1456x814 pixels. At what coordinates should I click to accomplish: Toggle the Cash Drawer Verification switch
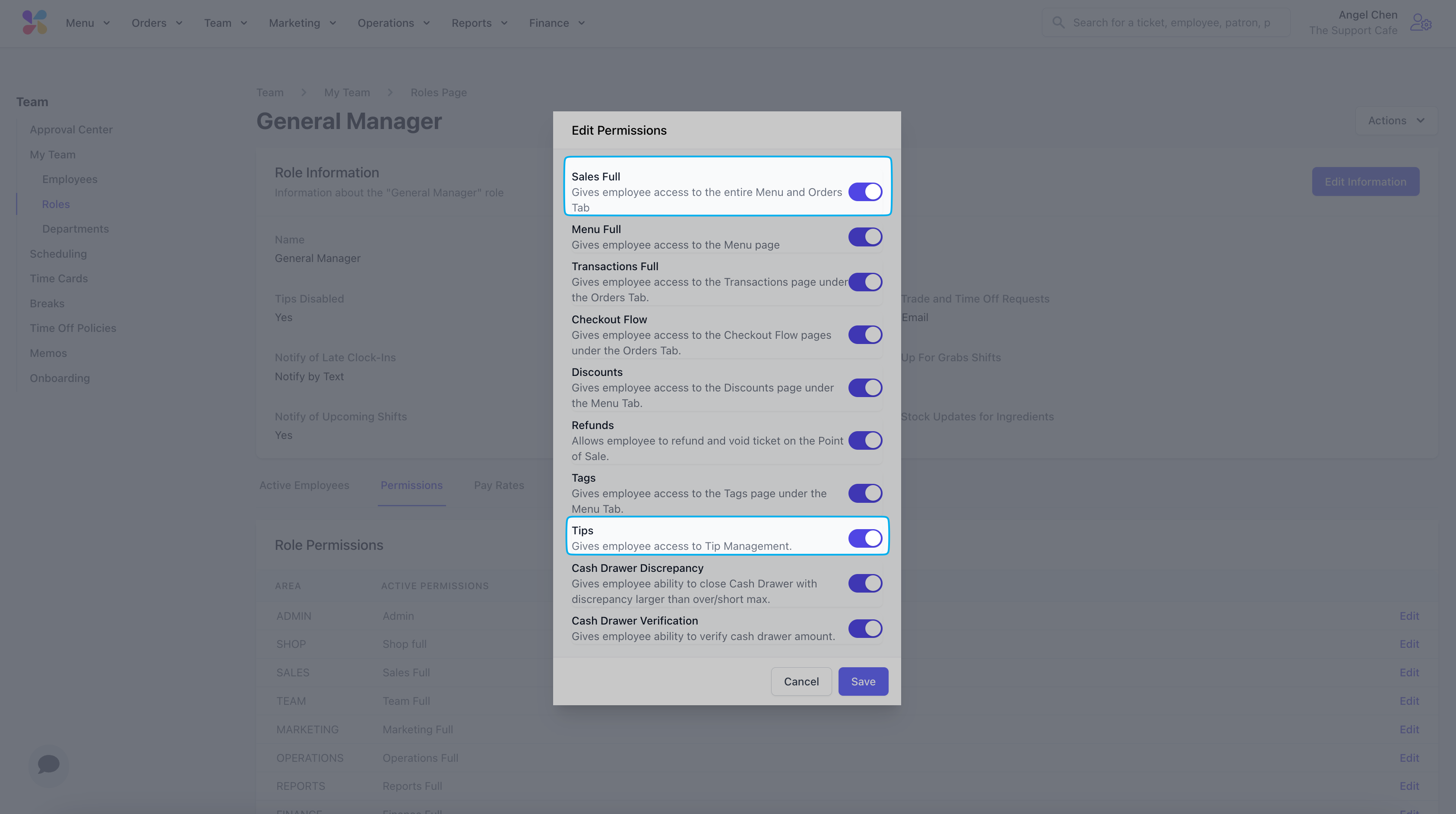(x=865, y=628)
